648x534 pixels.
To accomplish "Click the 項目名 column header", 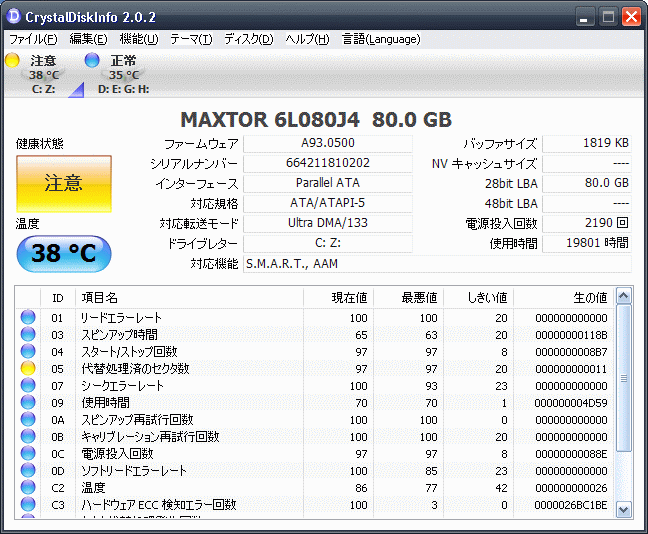I will coord(189,298).
